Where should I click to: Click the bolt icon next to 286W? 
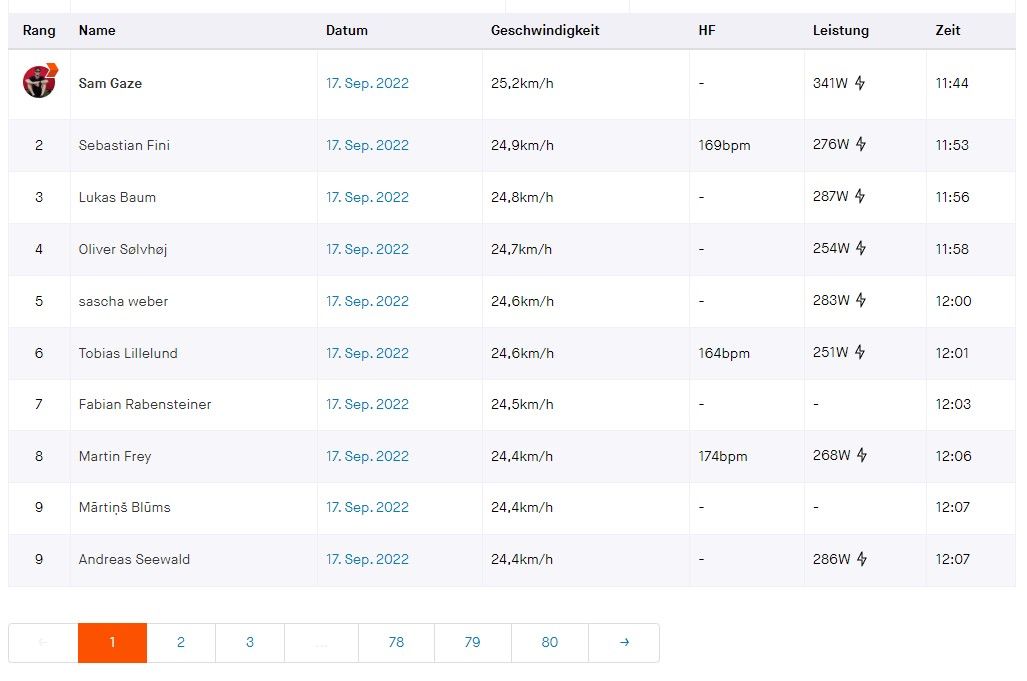point(860,559)
